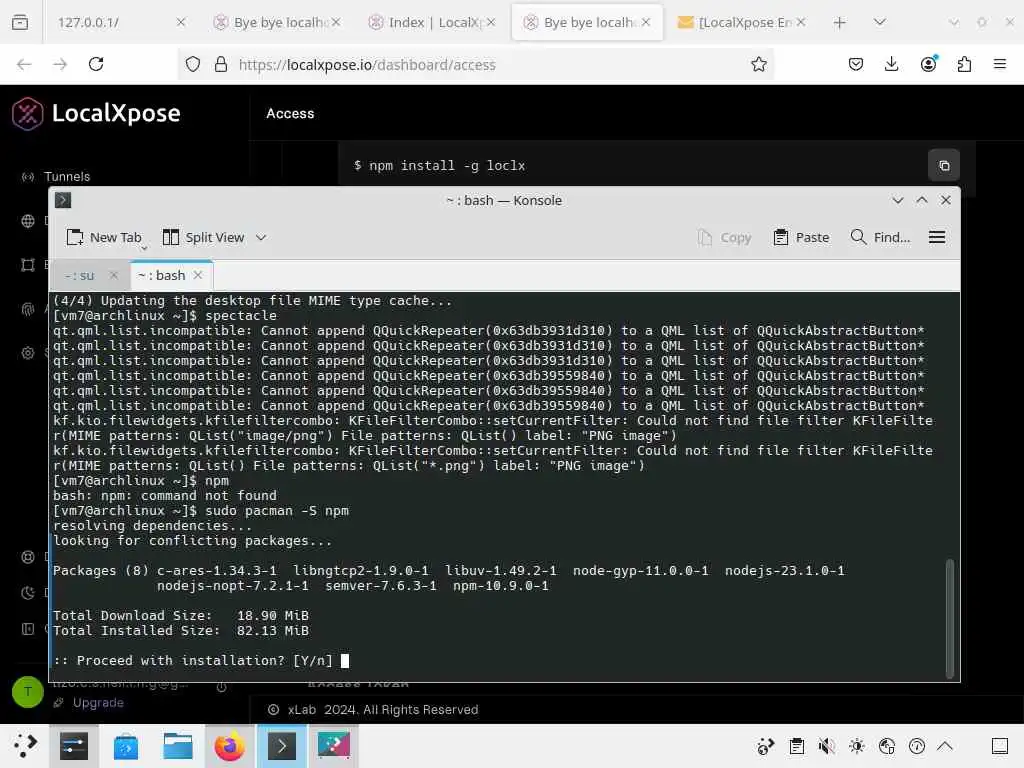The image size is (1024, 768).
Task: Open the list all tabs dropdown
Action: click(880, 22)
